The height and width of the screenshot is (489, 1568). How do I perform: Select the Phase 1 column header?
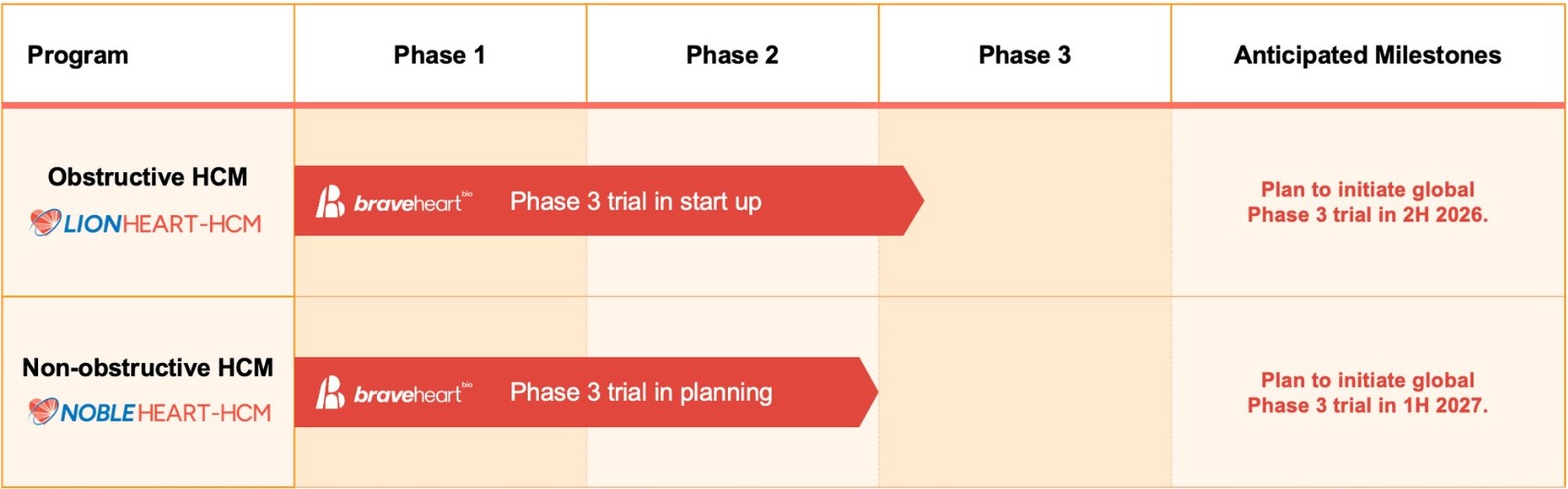click(x=439, y=56)
